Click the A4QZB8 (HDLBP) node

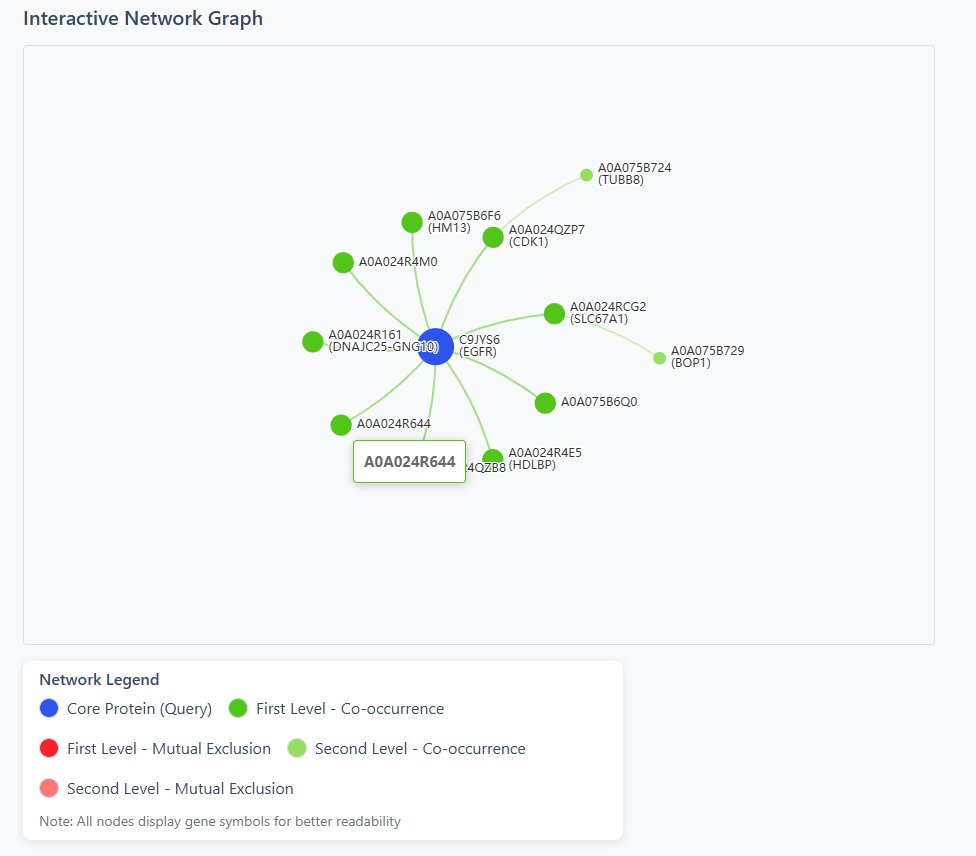point(493,455)
